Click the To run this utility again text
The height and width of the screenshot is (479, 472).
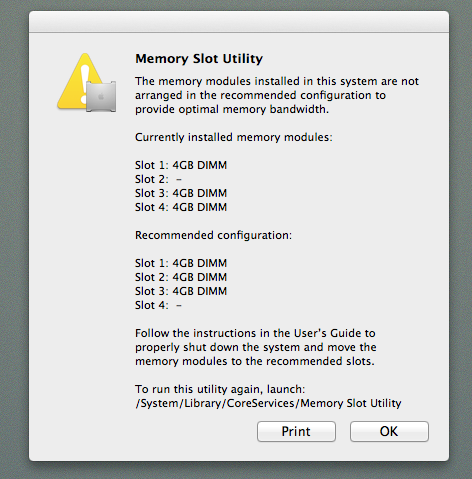[220, 389]
